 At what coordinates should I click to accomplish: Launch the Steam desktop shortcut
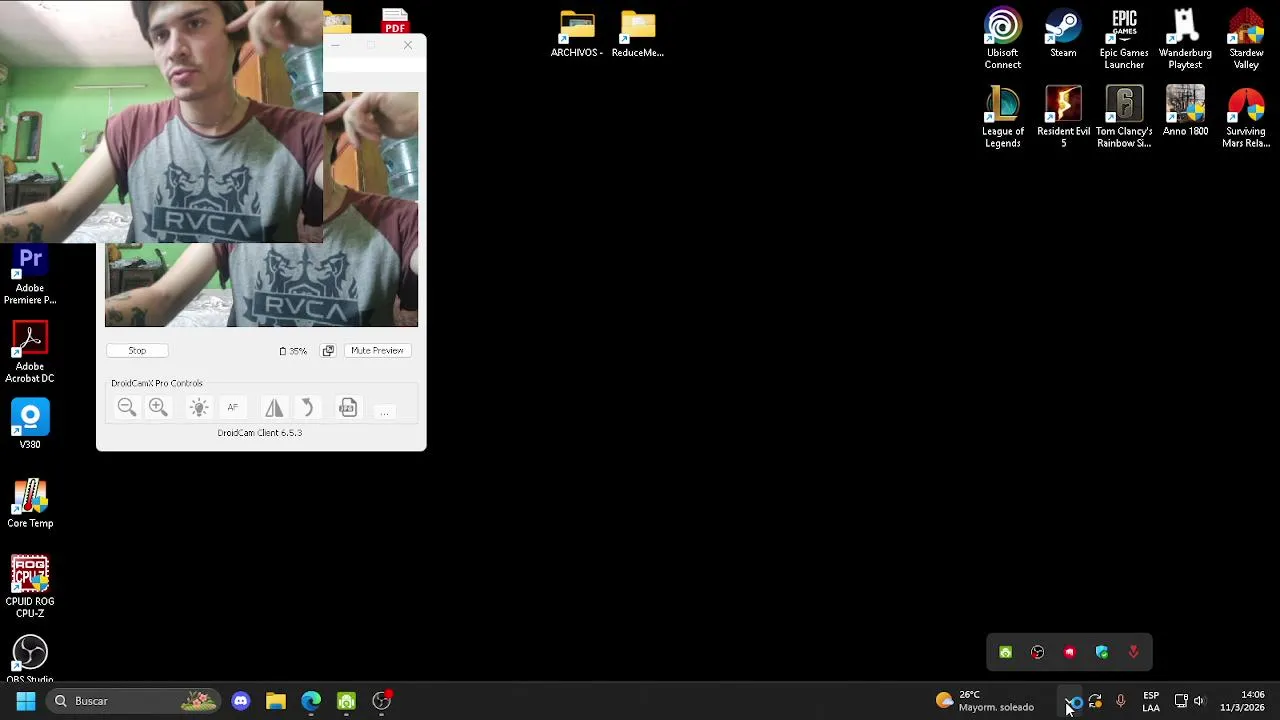(x=1063, y=34)
